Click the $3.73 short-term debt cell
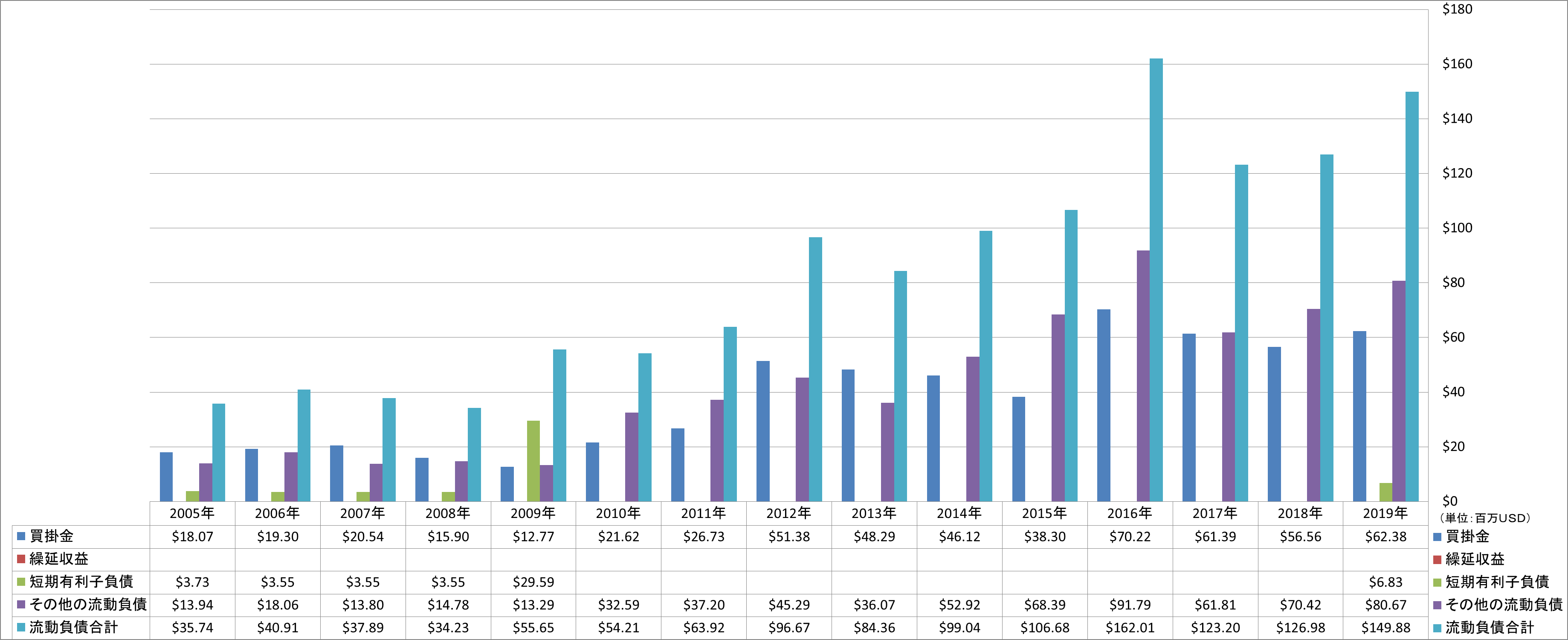 (192, 582)
